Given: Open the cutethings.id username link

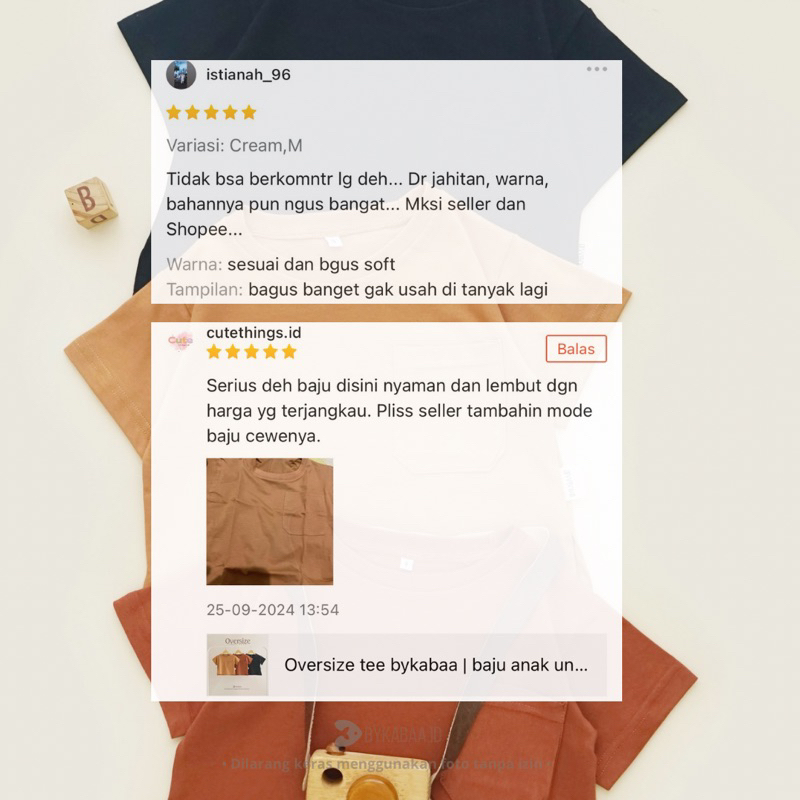Looking at the screenshot, I should pos(254,333).
